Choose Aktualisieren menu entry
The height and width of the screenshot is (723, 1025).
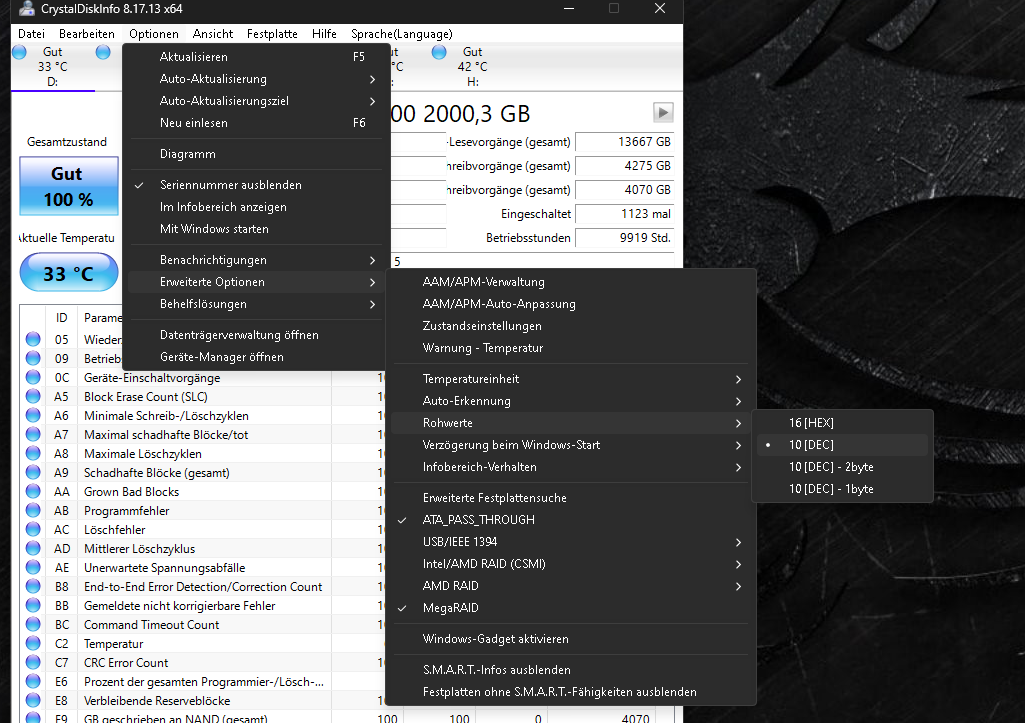coord(256,57)
